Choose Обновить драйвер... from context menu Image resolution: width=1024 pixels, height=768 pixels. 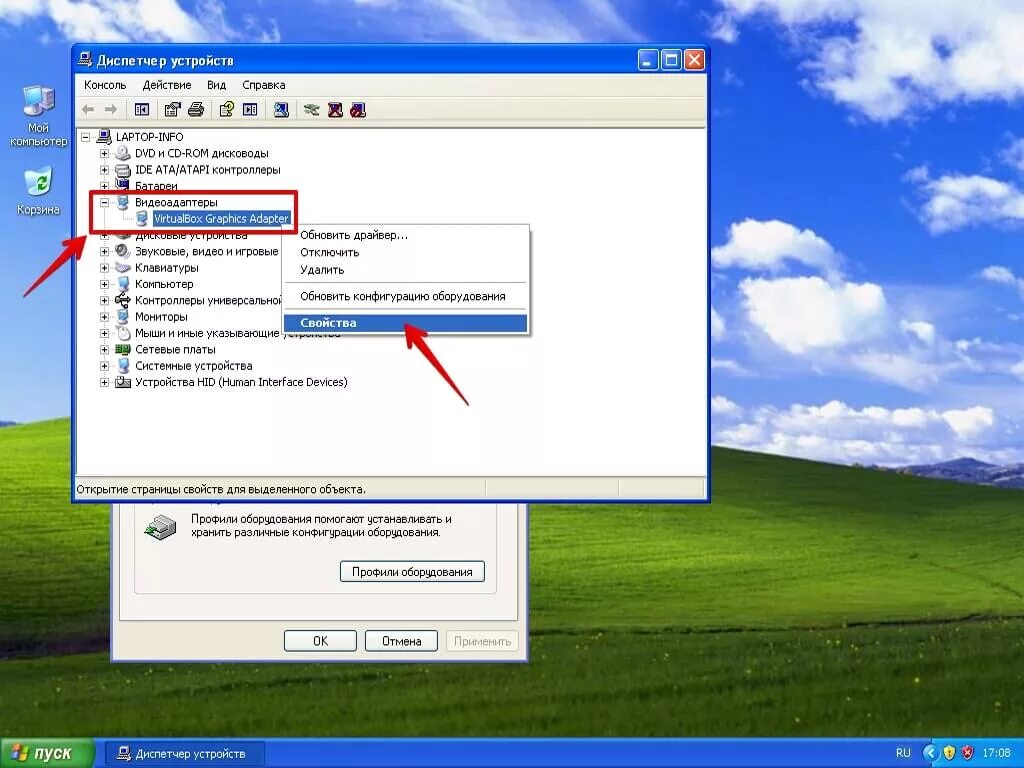coord(406,235)
